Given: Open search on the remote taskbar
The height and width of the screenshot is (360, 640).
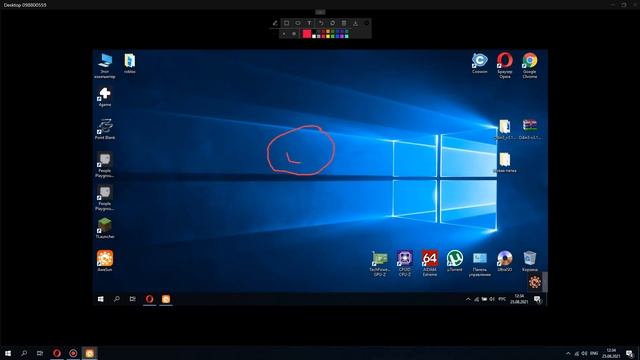Looking at the screenshot, I should [117, 299].
